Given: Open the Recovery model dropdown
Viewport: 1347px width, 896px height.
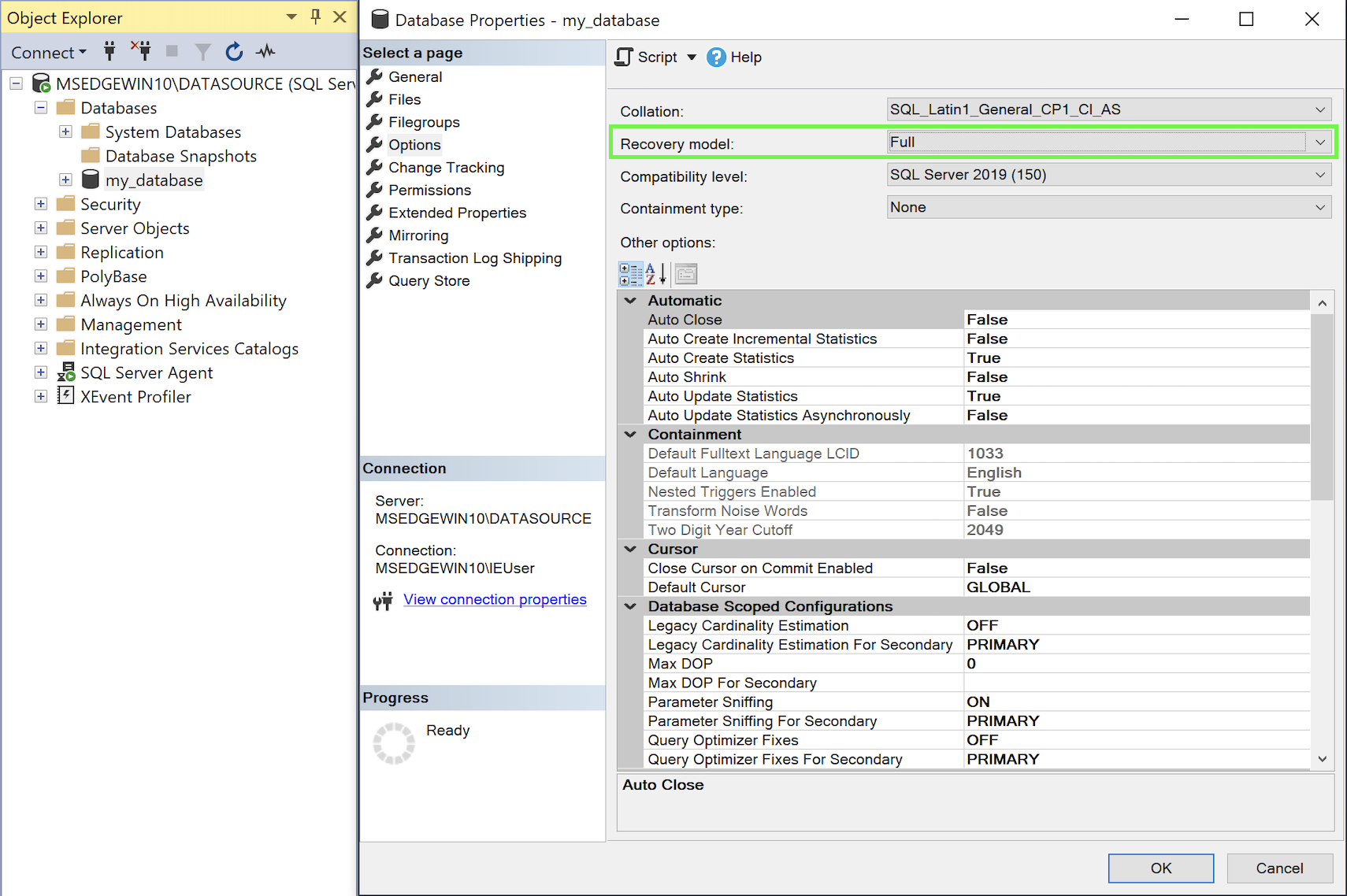Looking at the screenshot, I should [1320, 142].
